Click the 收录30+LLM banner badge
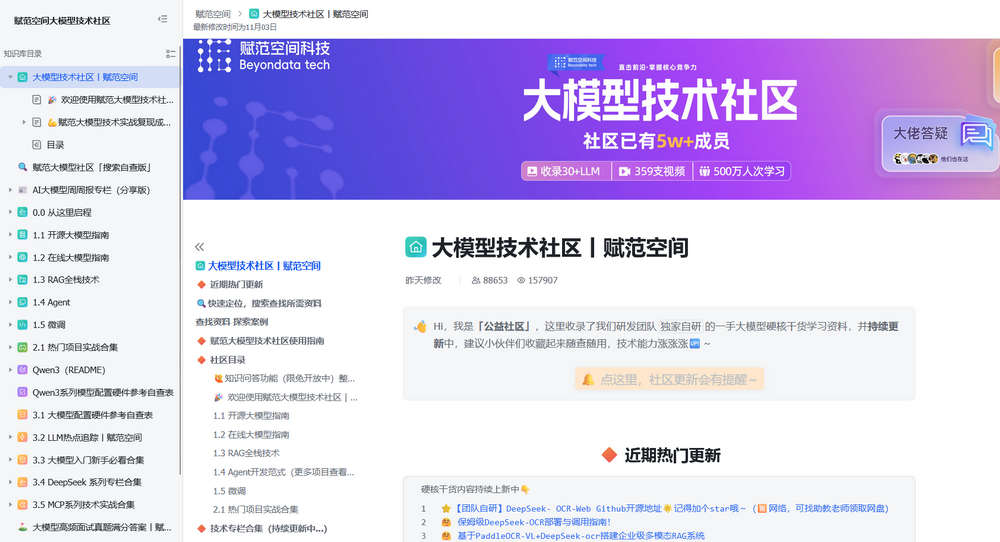Image resolution: width=1000 pixels, height=542 pixels. [x=564, y=171]
